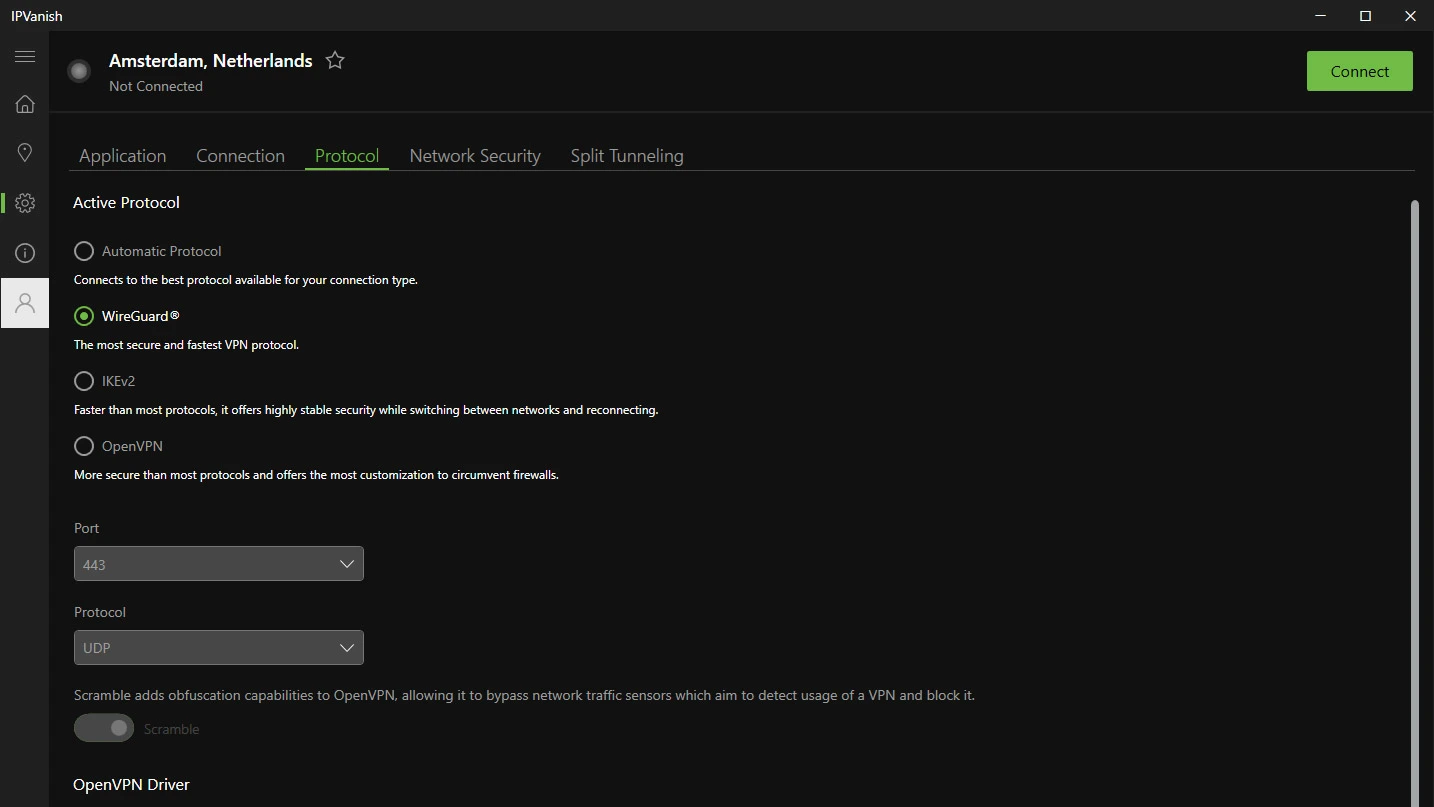The width and height of the screenshot is (1434, 807).
Task: Click the connection status indicator circle
Action: [x=79, y=71]
